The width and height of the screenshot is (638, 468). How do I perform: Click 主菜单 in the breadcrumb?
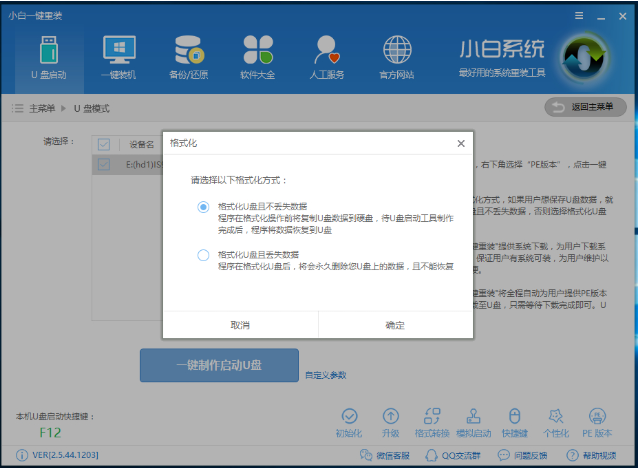(41, 107)
